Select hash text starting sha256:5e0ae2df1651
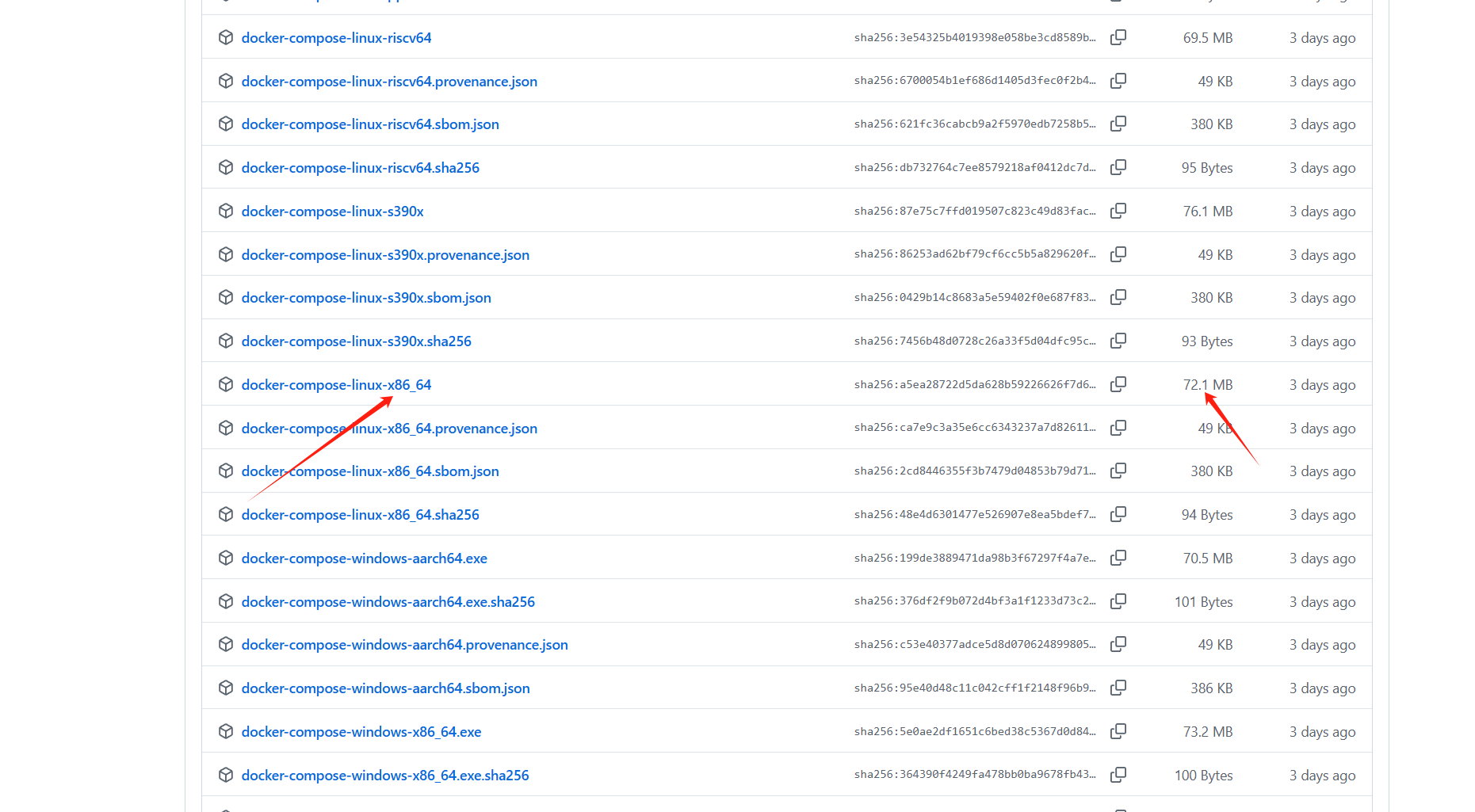The width and height of the screenshot is (1475, 812). 975,731
